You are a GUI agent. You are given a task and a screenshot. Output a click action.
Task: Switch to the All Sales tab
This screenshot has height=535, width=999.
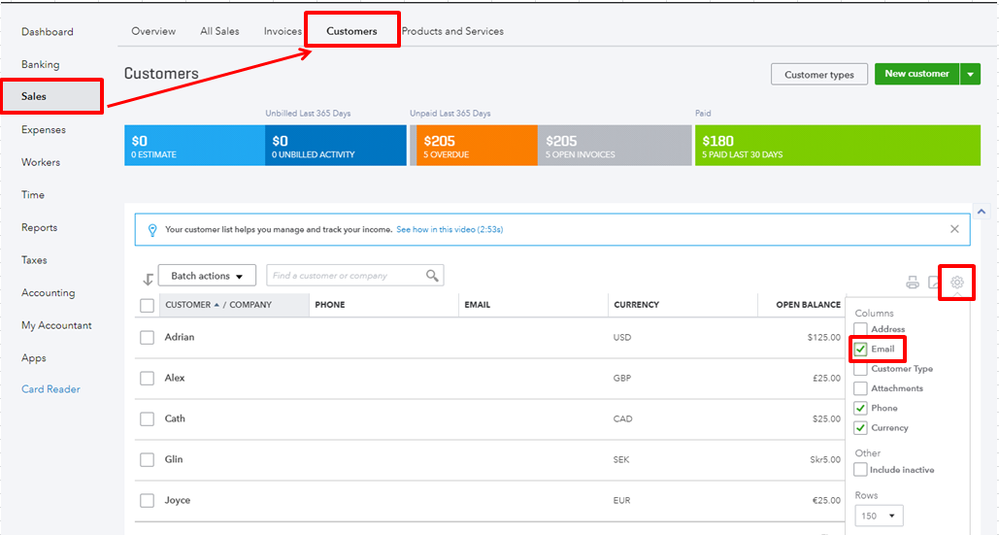pyautogui.click(x=220, y=31)
